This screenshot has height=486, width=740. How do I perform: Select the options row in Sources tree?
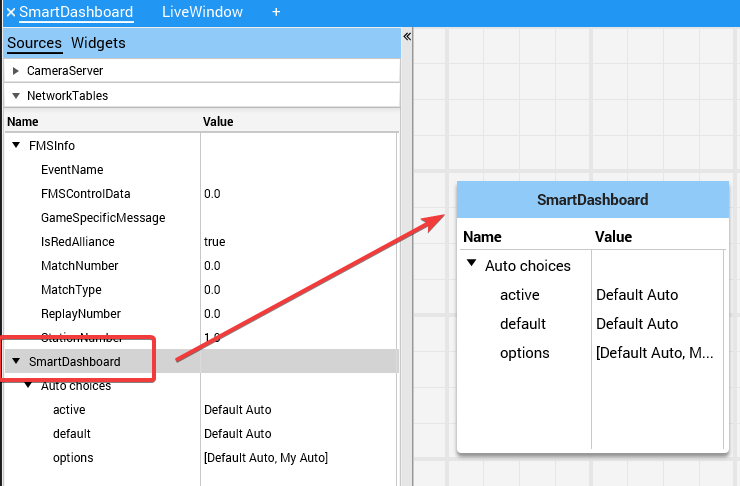(x=73, y=458)
